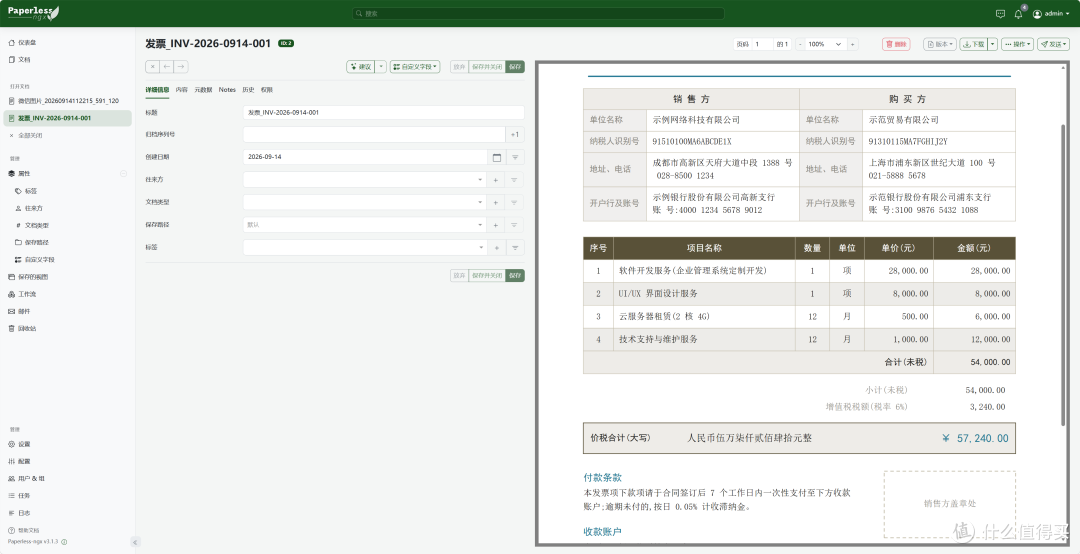
Task: Click filter icon beside 创建日期
Action: pos(515,157)
